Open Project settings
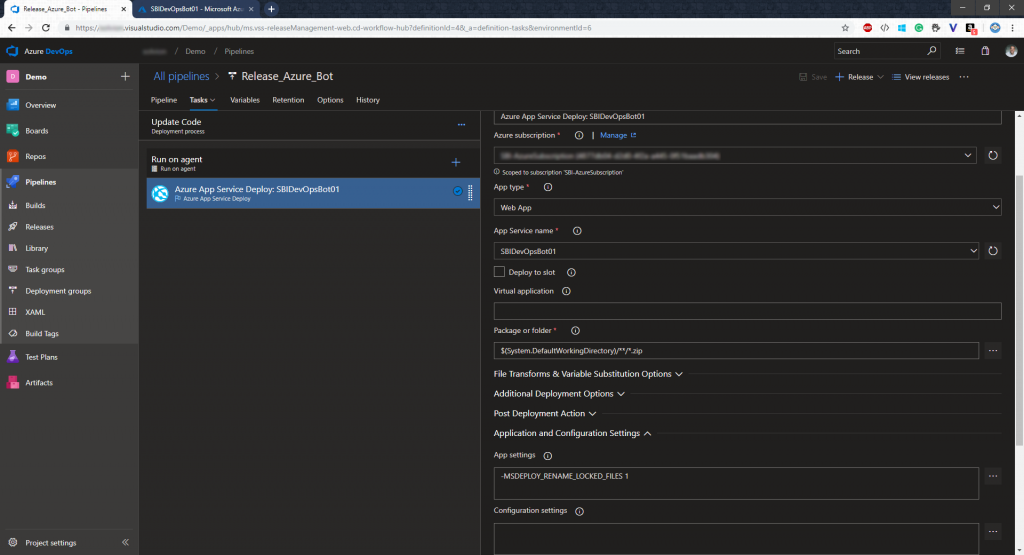Screen dimensions: 1024x555 51,543
